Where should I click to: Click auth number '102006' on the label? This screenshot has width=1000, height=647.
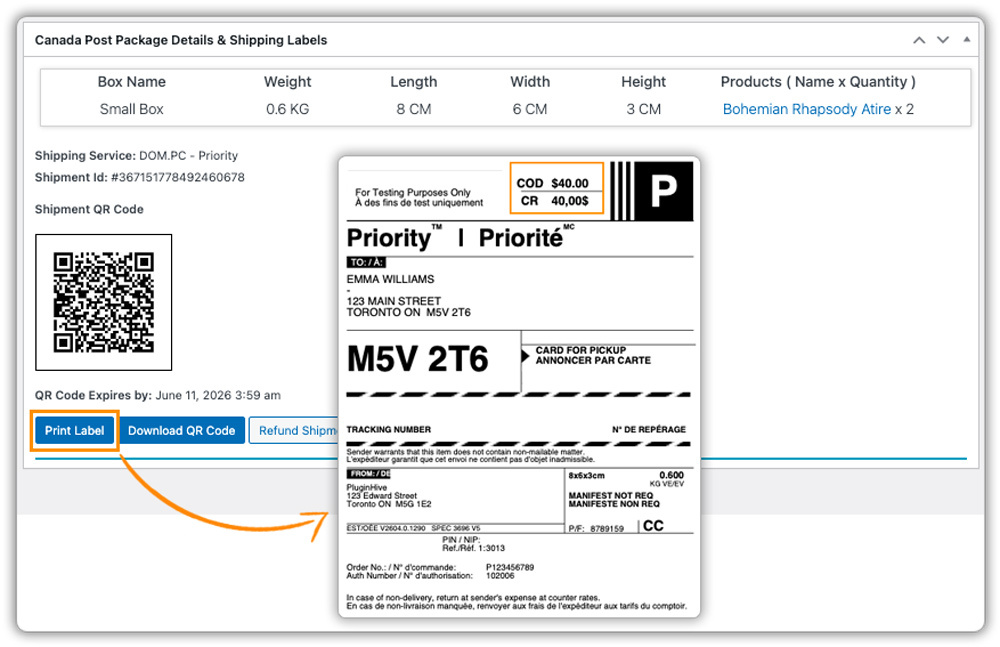pos(500,576)
